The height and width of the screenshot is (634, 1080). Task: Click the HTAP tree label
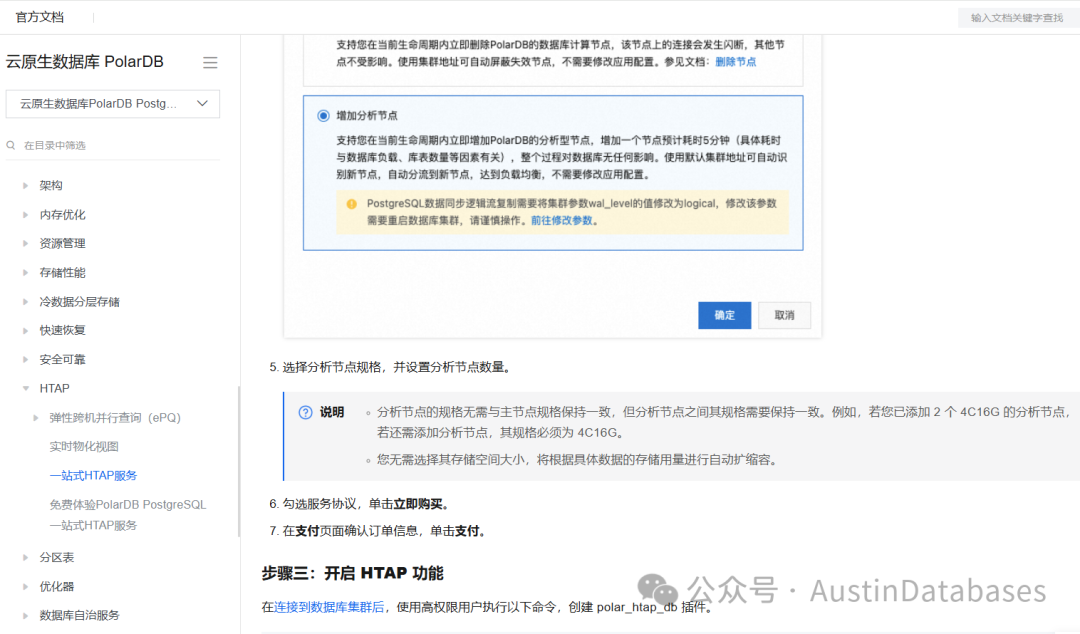coord(54,388)
